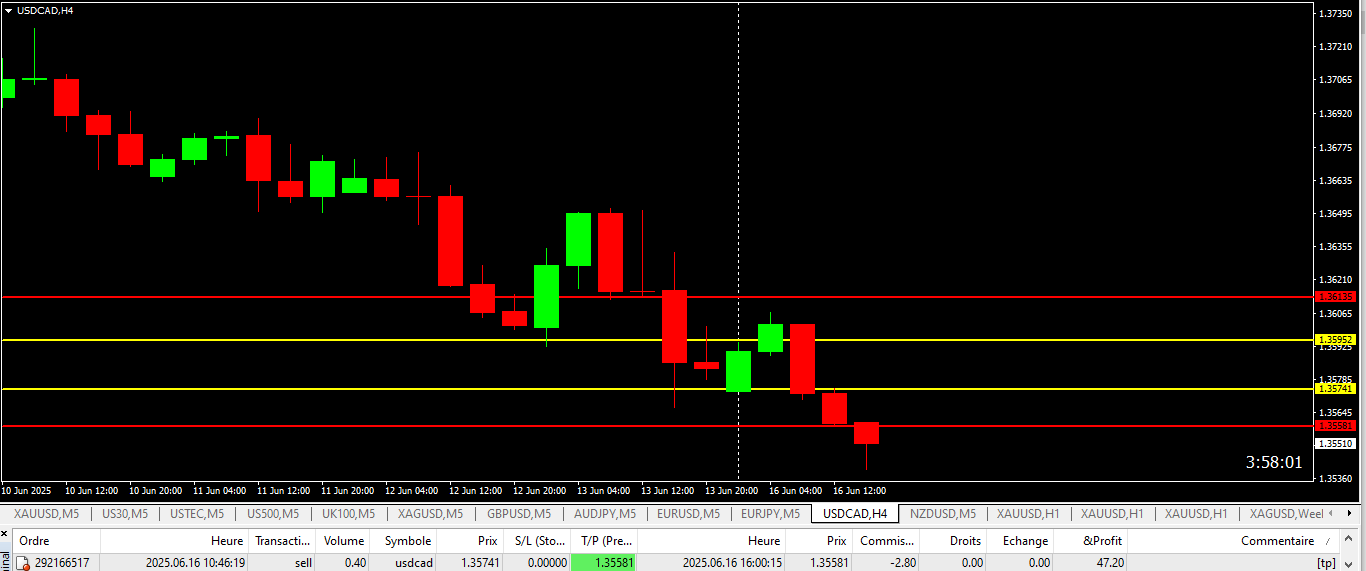Open the partially visible XAGUSD,Weekly chart tab
The height and width of the screenshot is (571, 1366).
click(x=1286, y=514)
